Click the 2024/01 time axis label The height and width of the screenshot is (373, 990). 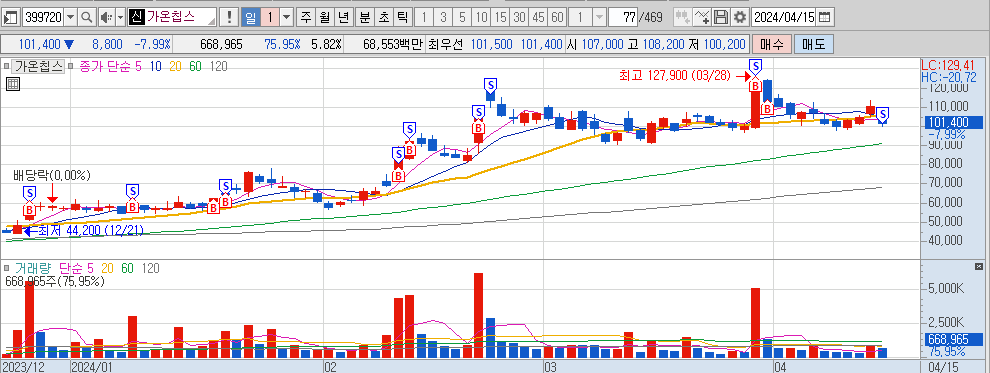tap(92, 367)
